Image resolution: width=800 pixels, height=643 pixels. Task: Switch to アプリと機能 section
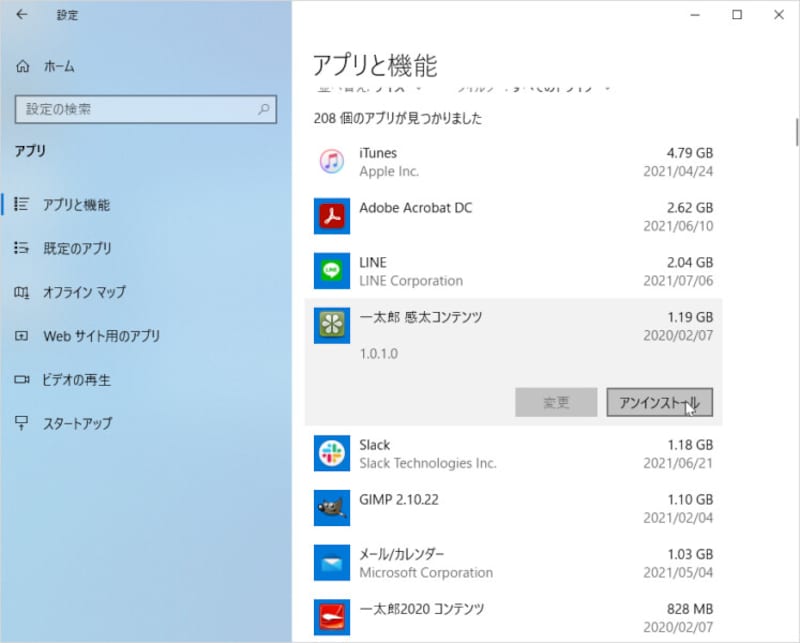pyautogui.click(x=76, y=205)
